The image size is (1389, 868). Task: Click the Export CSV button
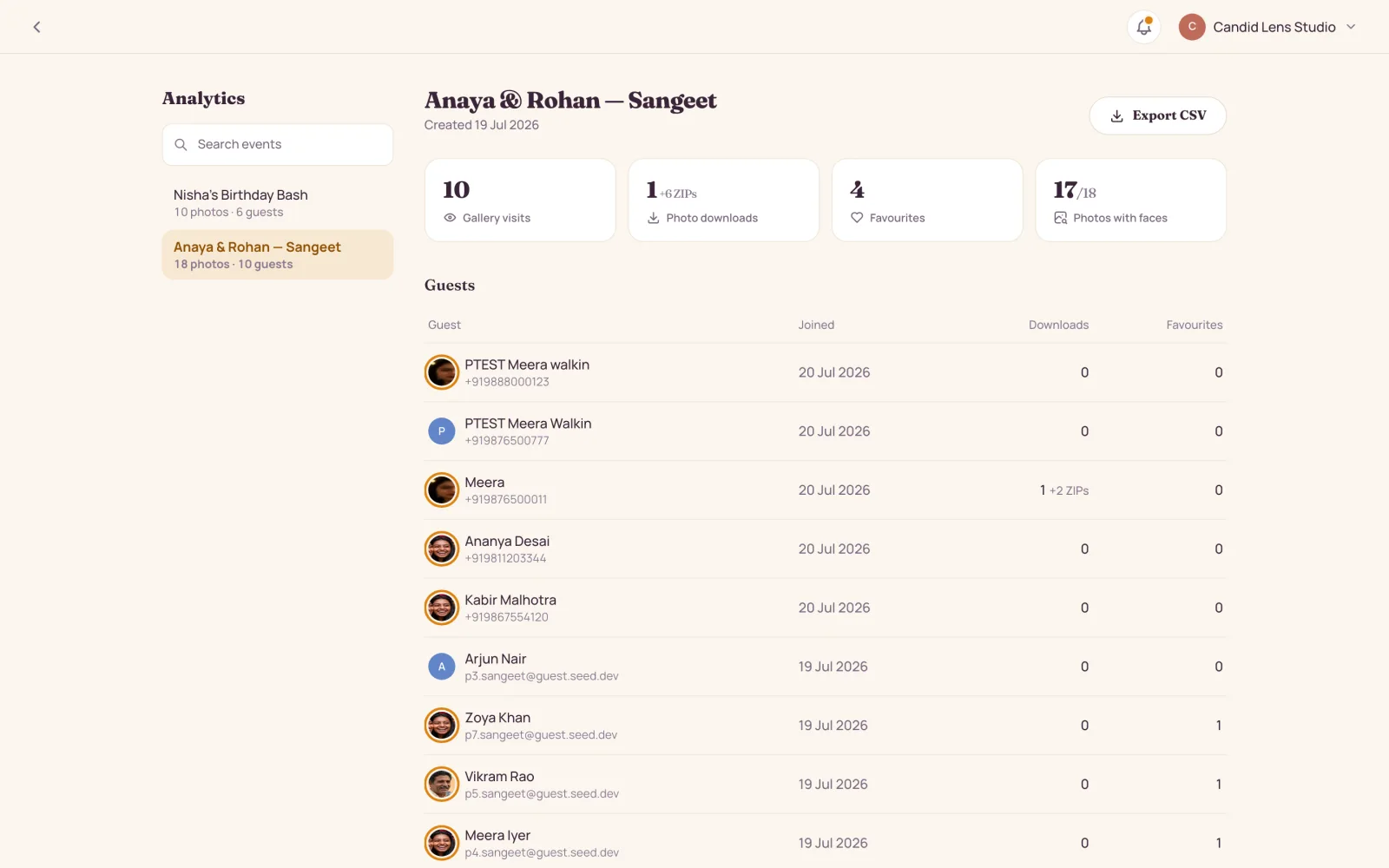(x=1157, y=115)
